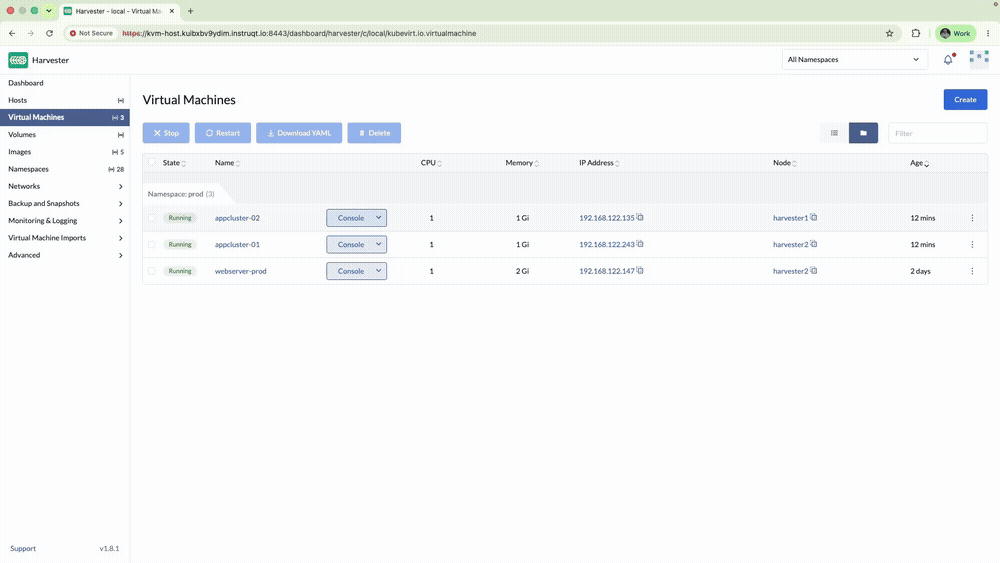Sort table by Node column
The image size is (1000, 563).
click(x=784, y=163)
